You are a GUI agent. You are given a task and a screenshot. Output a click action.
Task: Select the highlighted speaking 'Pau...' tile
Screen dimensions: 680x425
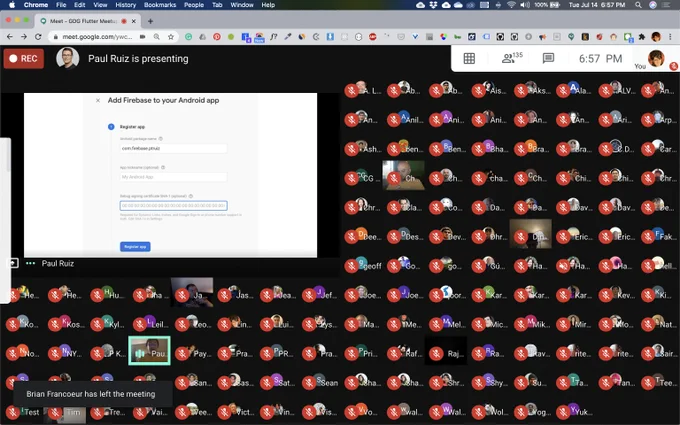(x=150, y=350)
